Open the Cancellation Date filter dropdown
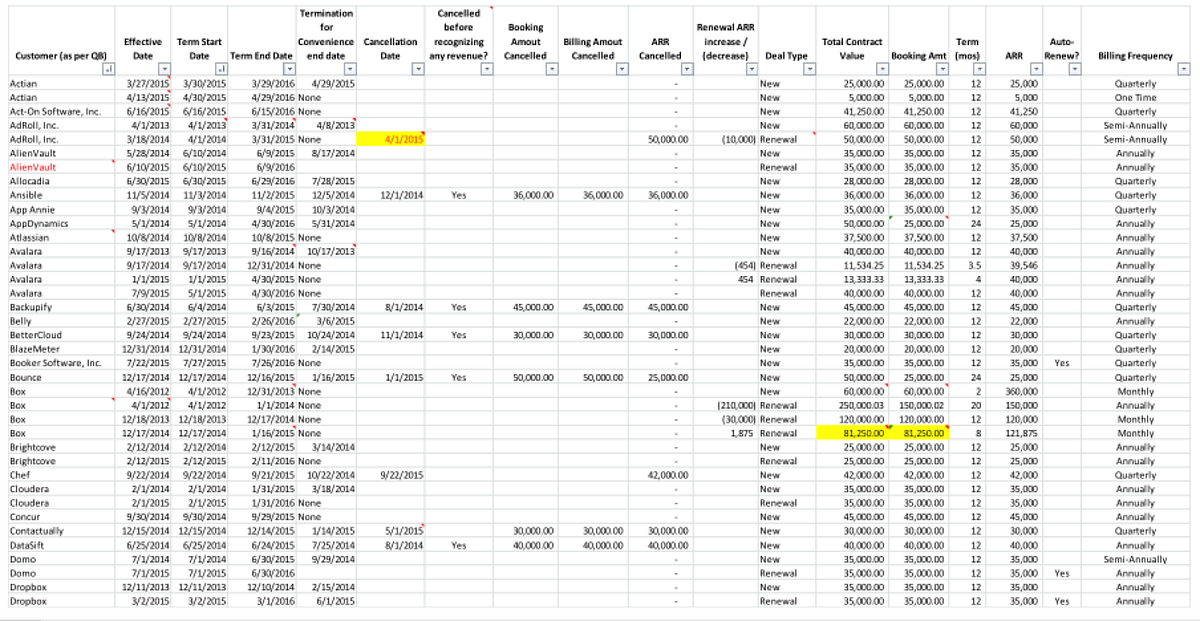The height and width of the screenshot is (621, 1200). [x=418, y=69]
